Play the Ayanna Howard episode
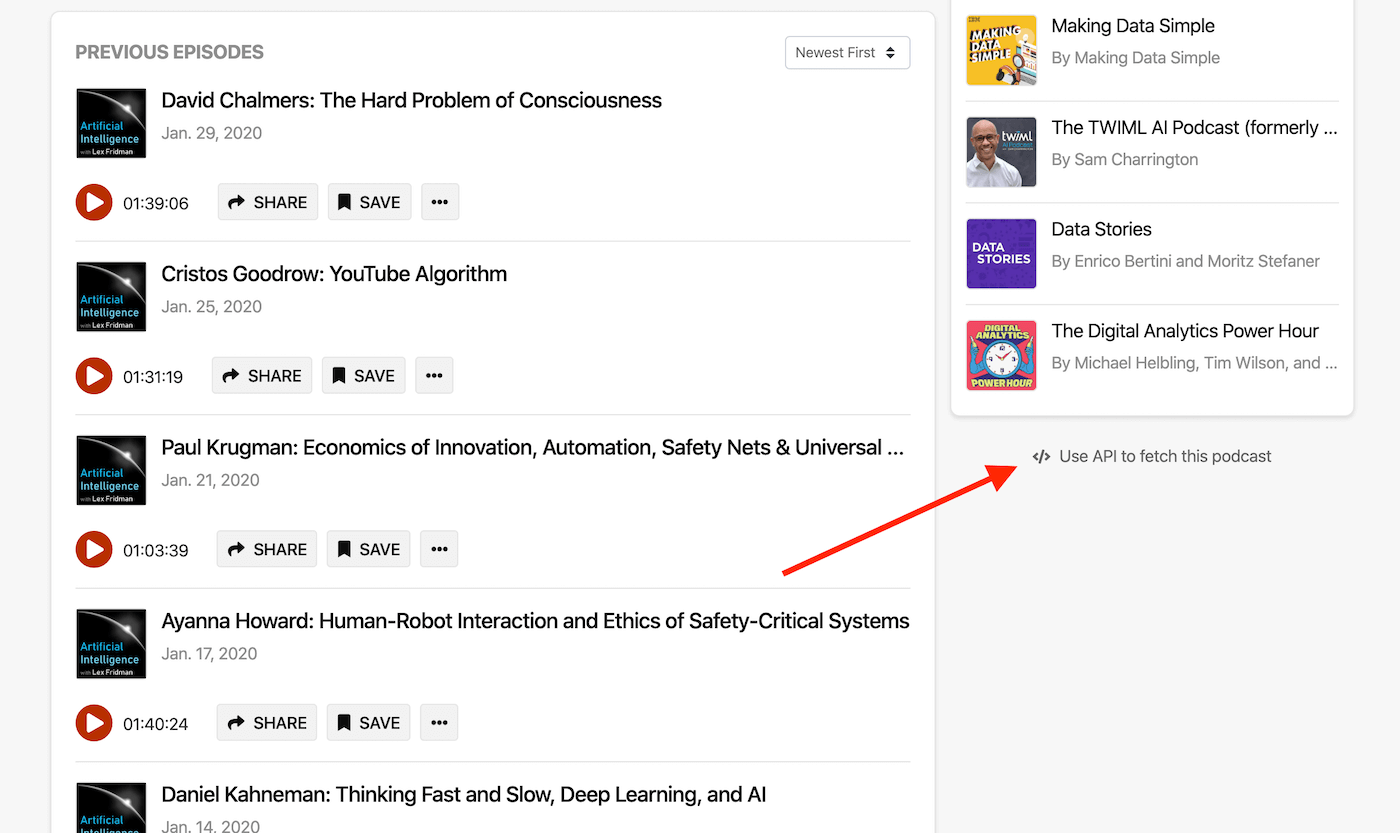Screen dimensions: 1400x833 coord(94,723)
